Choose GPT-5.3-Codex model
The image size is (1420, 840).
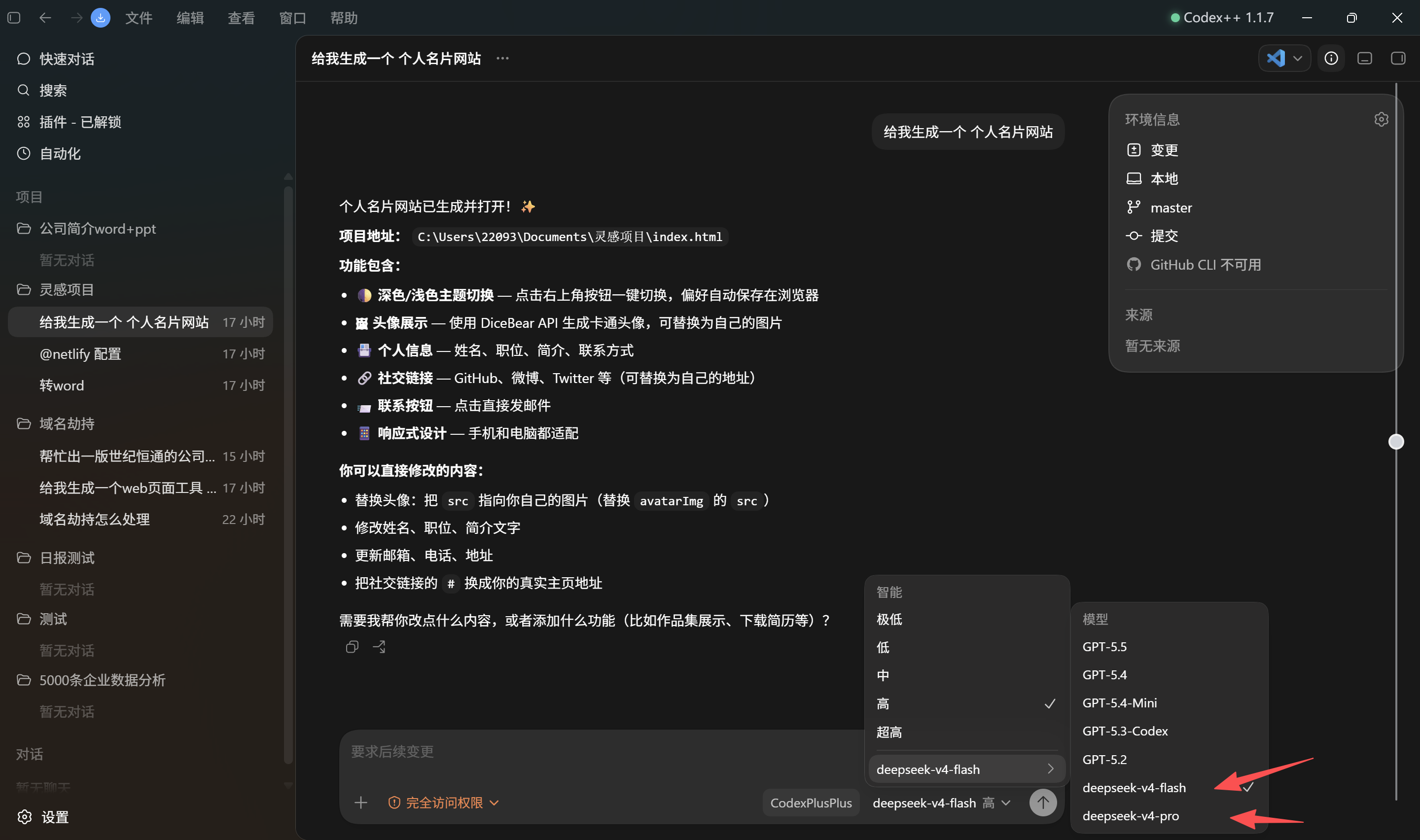coord(1169,731)
